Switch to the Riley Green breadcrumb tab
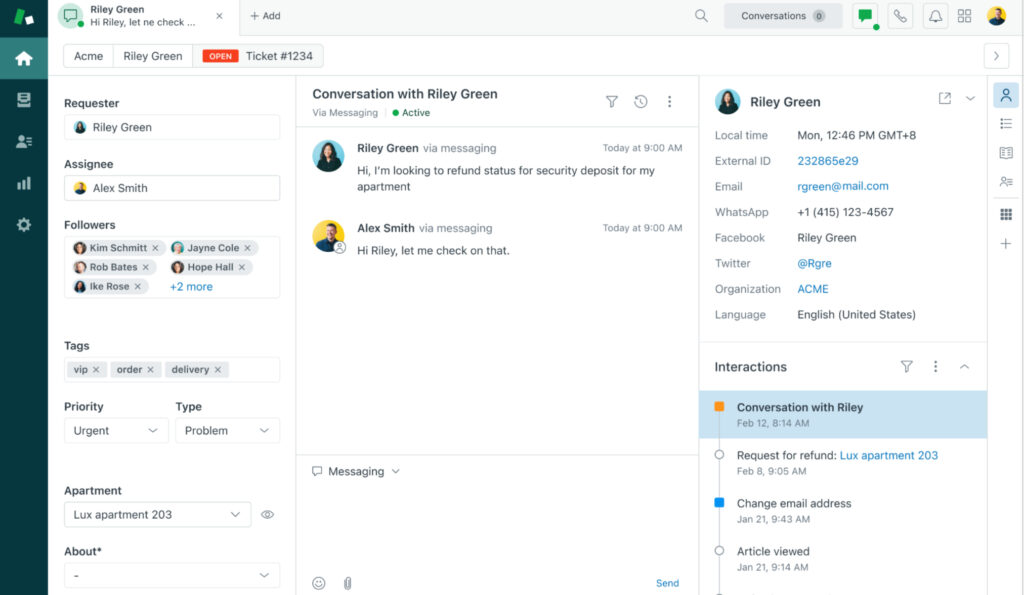This screenshot has height=595, width=1024. [152, 56]
